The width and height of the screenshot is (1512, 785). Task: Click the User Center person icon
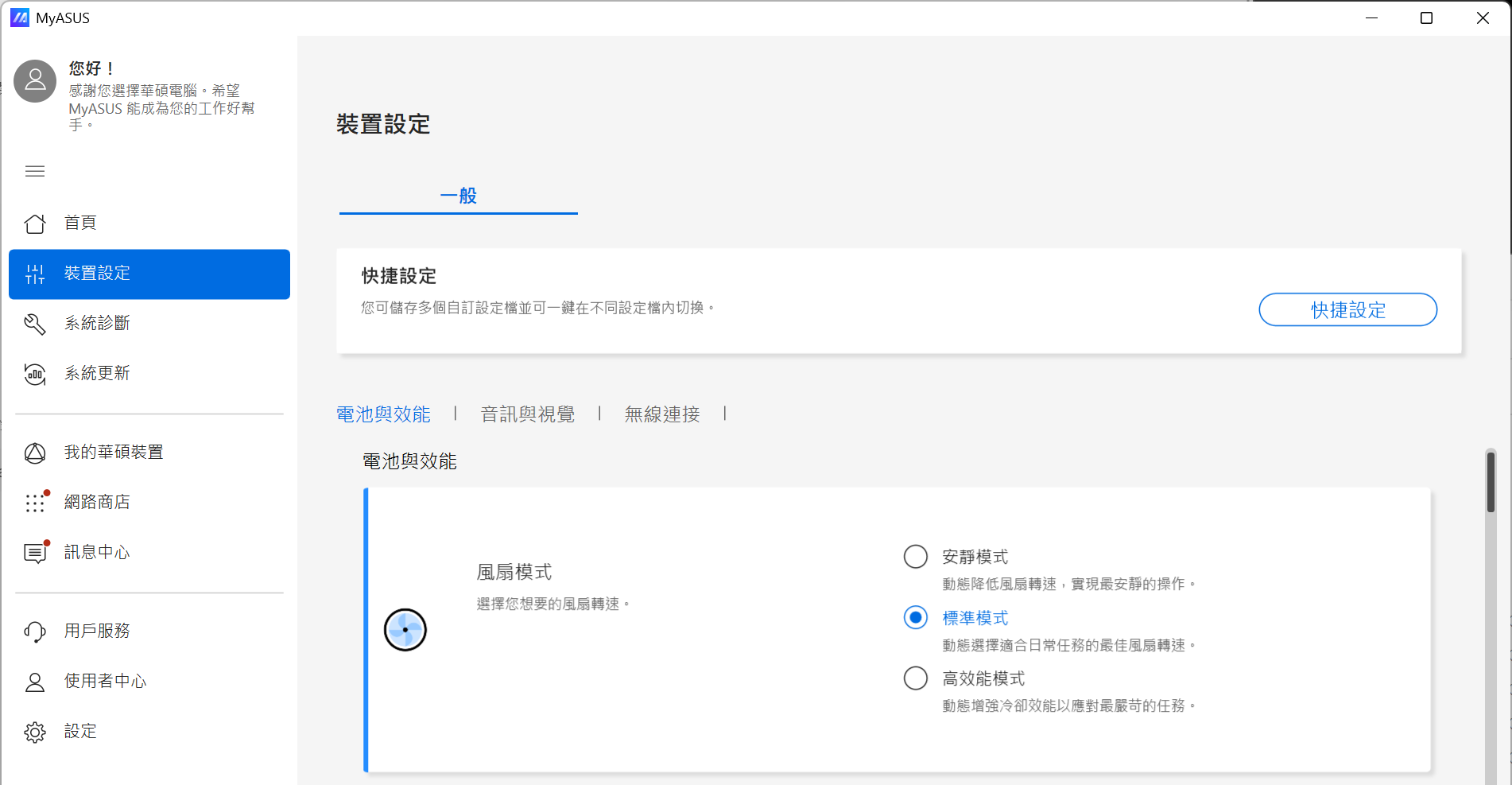(35, 682)
